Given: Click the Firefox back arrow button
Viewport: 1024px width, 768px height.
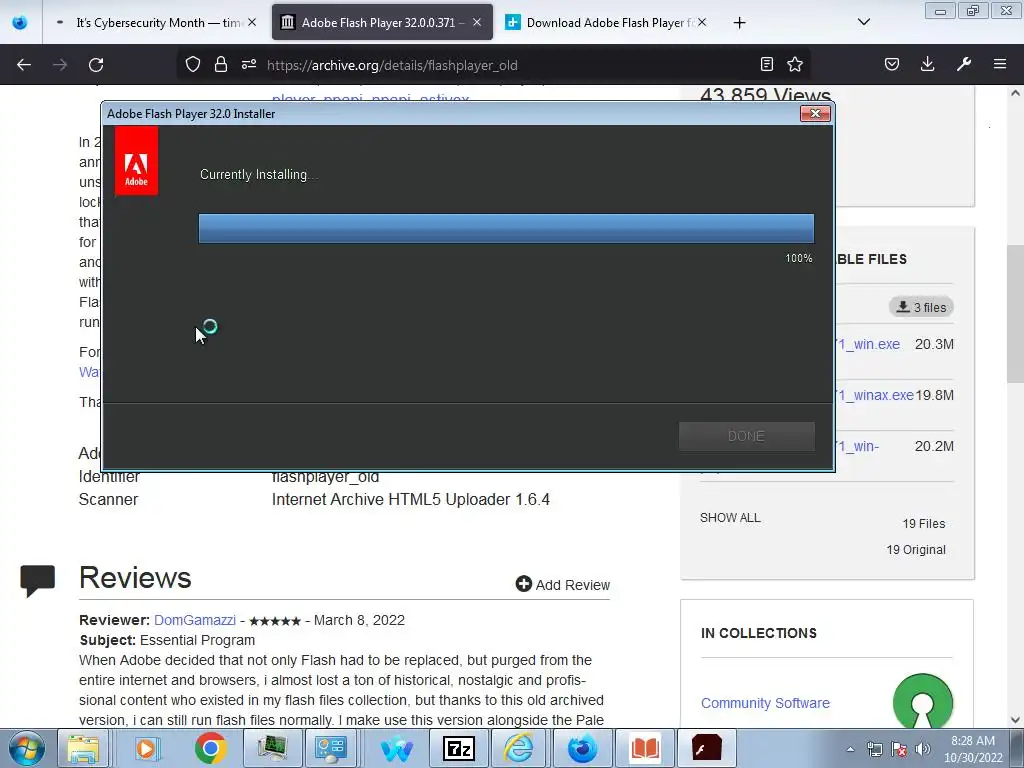Looking at the screenshot, I should 24,65.
